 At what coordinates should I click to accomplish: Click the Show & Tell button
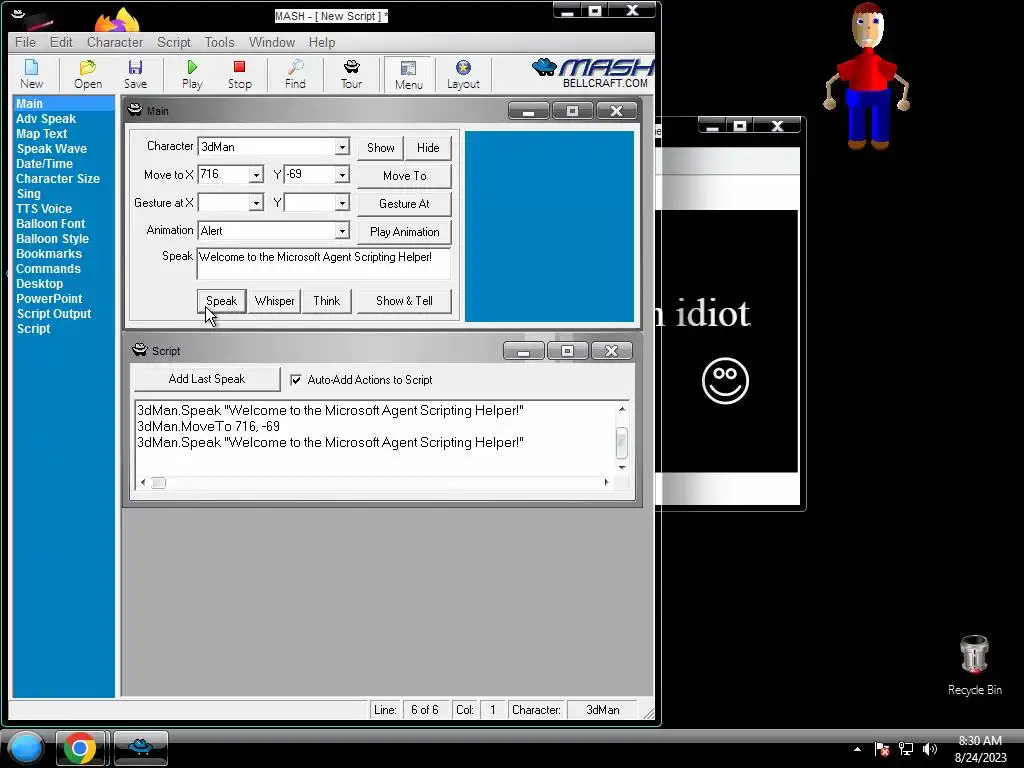point(404,301)
